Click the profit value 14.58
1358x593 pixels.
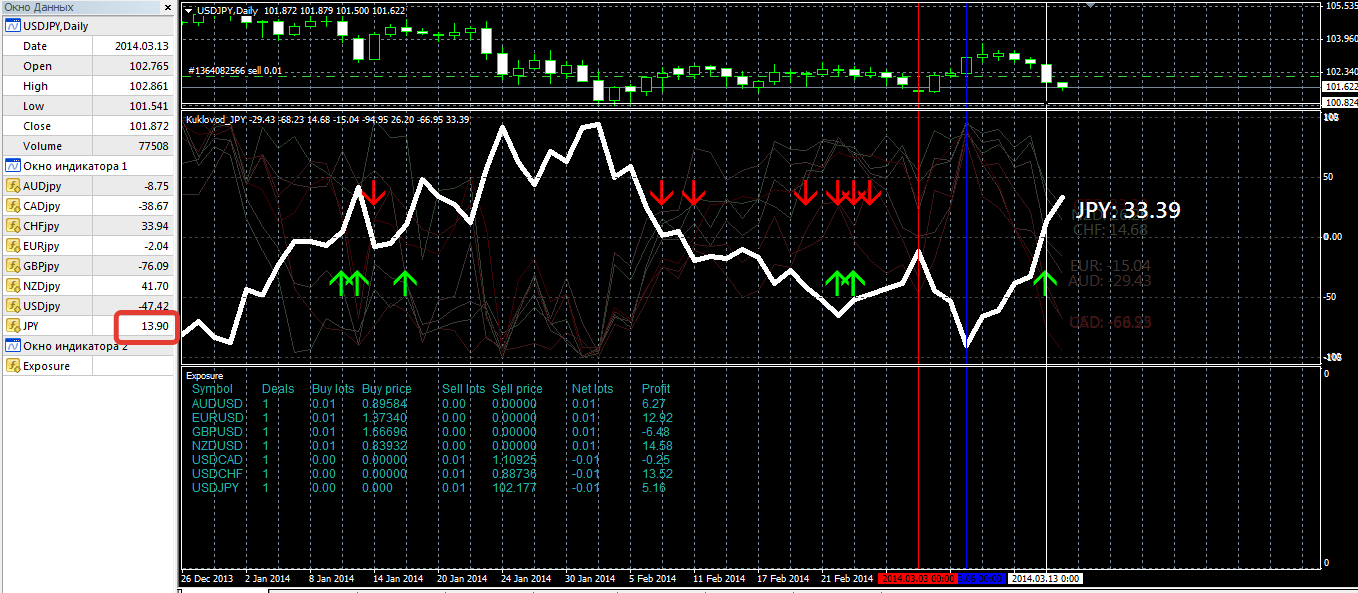[x=657, y=445]
